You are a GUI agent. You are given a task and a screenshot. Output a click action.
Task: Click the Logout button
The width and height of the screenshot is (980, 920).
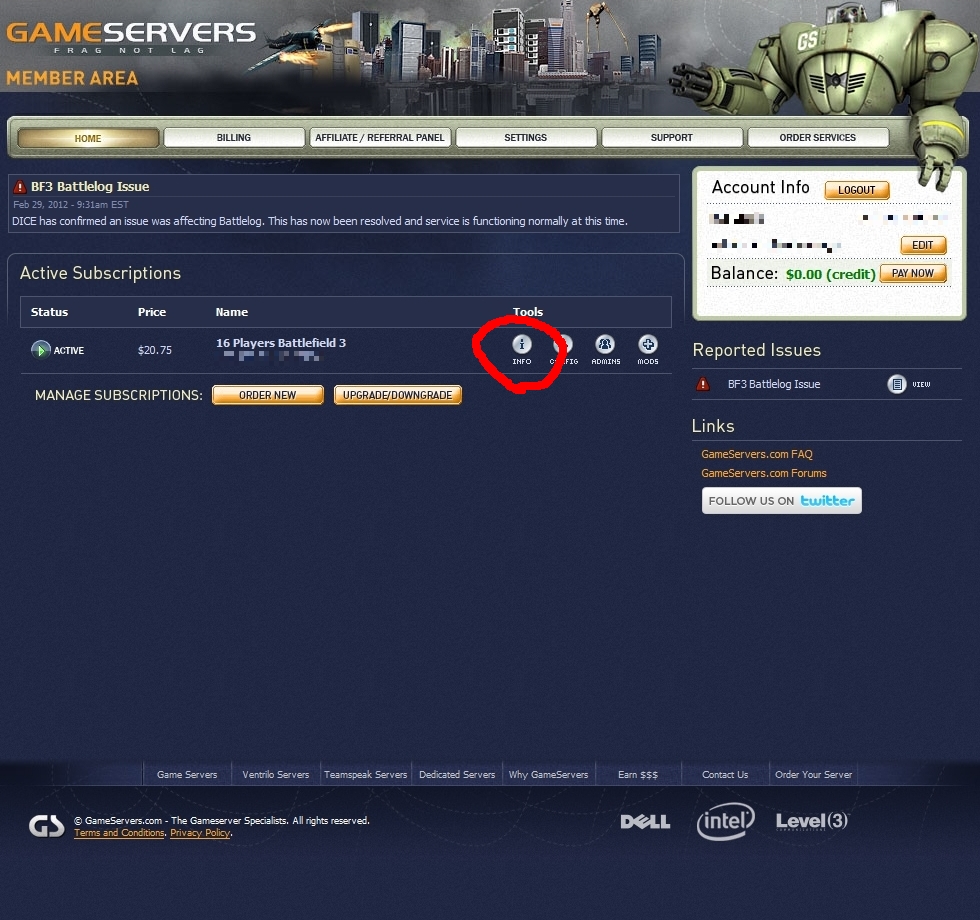857,190
